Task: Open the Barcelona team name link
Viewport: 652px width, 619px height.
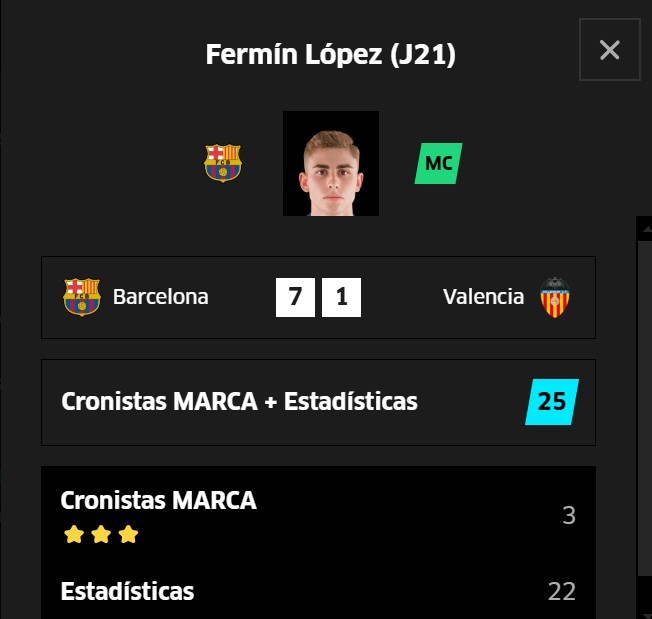Action: click(161, 297)
